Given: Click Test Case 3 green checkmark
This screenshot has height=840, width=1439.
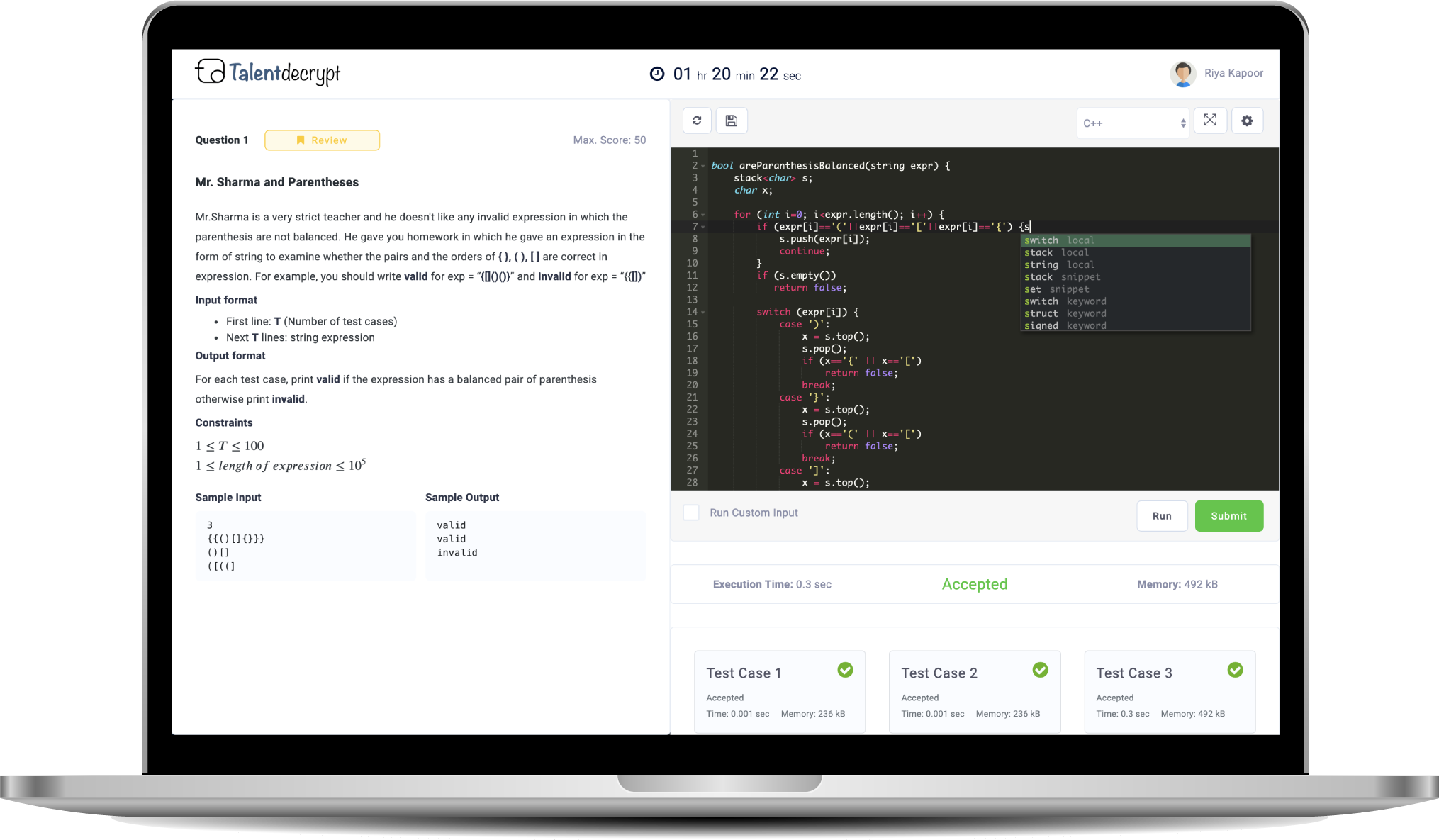Looking at the screenshot, I should tap(1235, 670).
